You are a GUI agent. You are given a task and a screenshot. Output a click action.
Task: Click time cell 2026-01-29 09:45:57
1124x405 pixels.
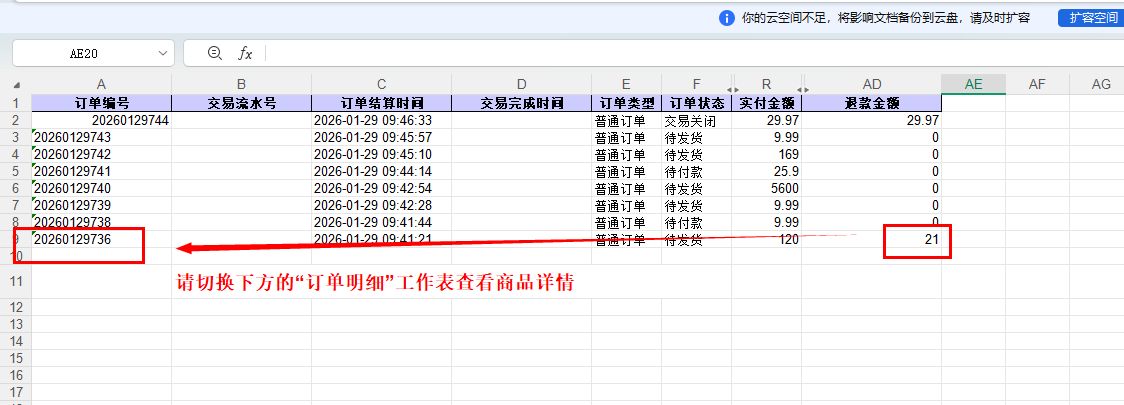[x=381, y=138]
